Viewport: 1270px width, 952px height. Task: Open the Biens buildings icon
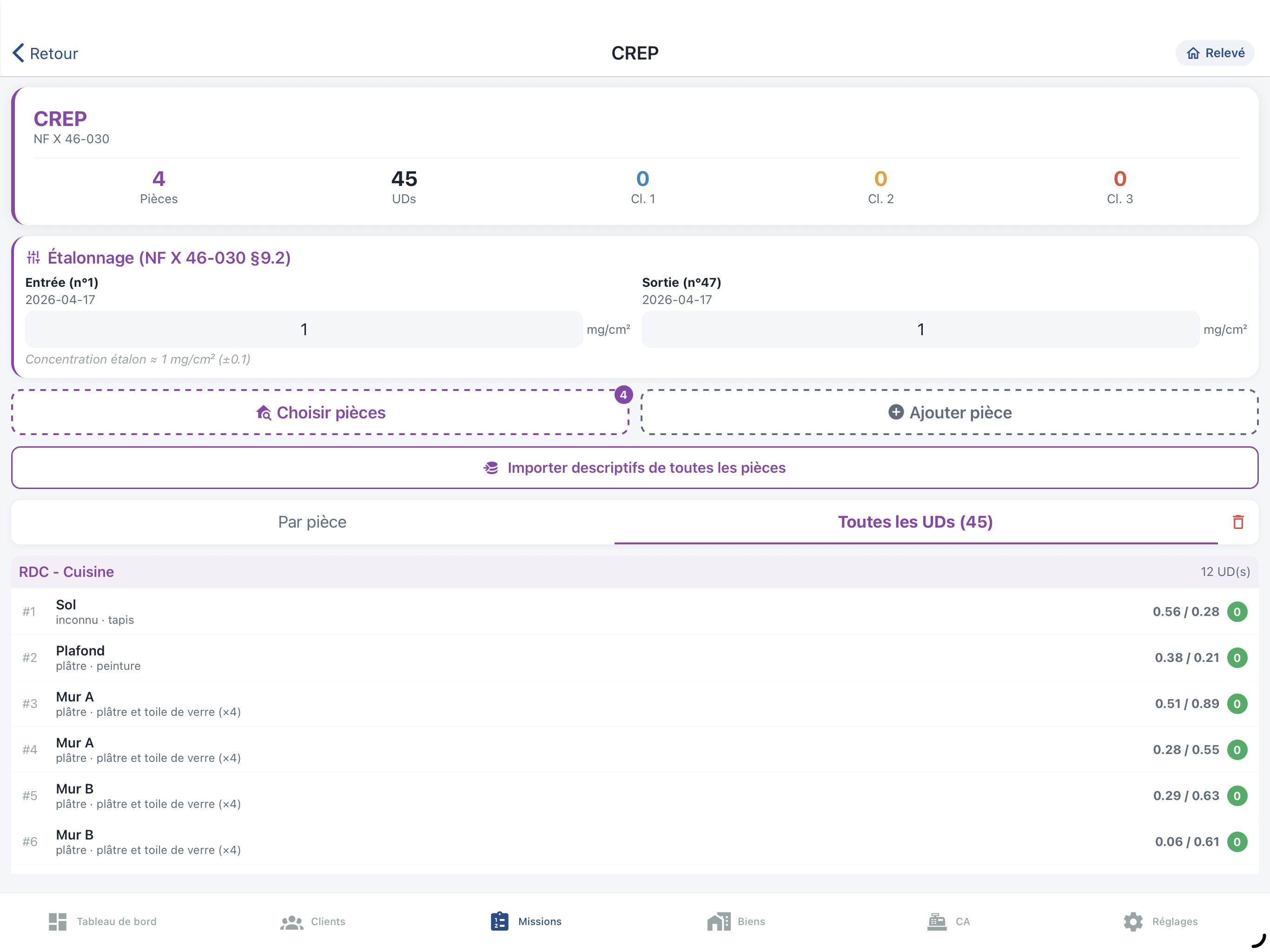pyautogui.click(x=719, y=922)
